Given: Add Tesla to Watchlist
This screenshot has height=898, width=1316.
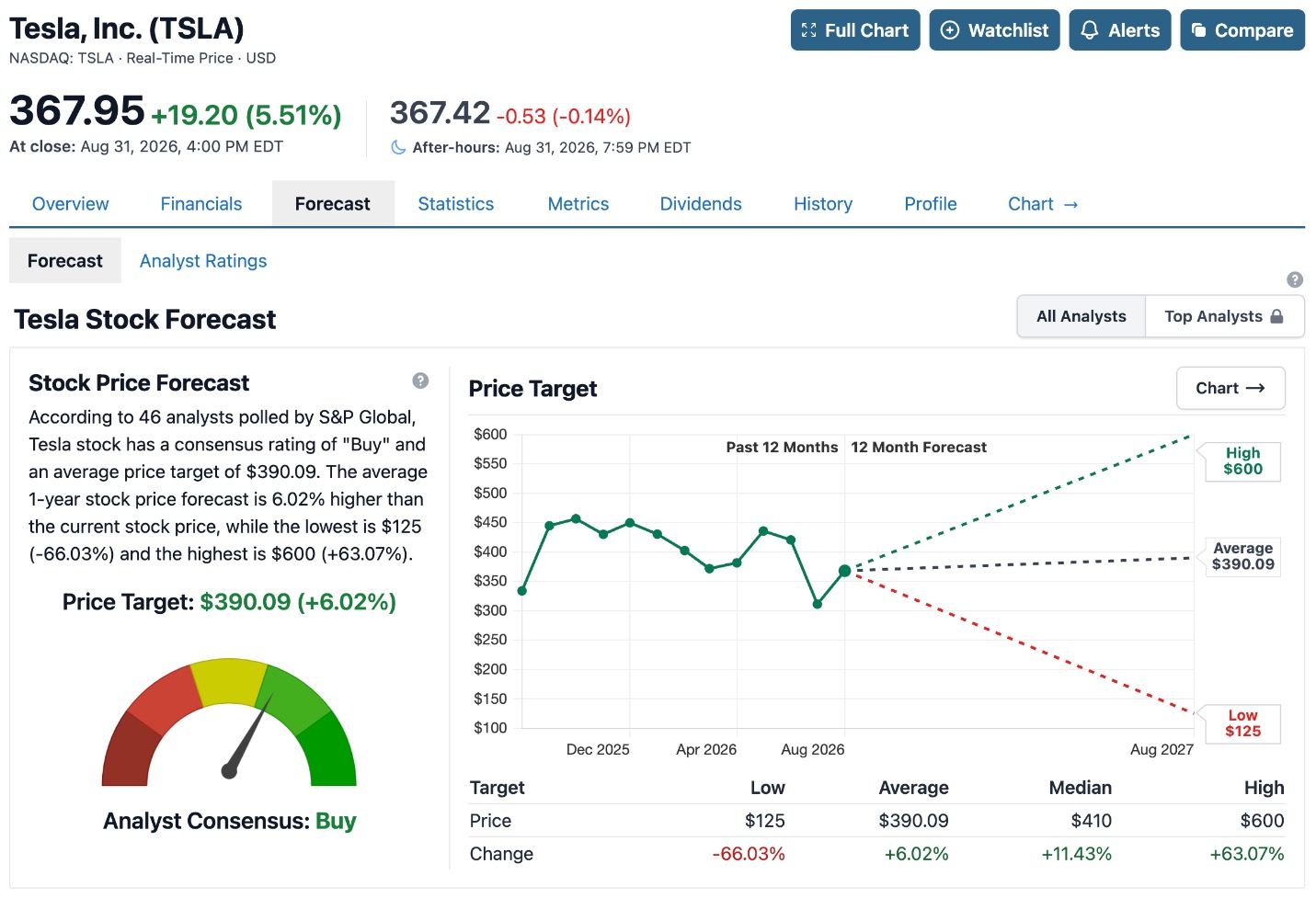Looking at the screenshot, I should tap(994, 30).
